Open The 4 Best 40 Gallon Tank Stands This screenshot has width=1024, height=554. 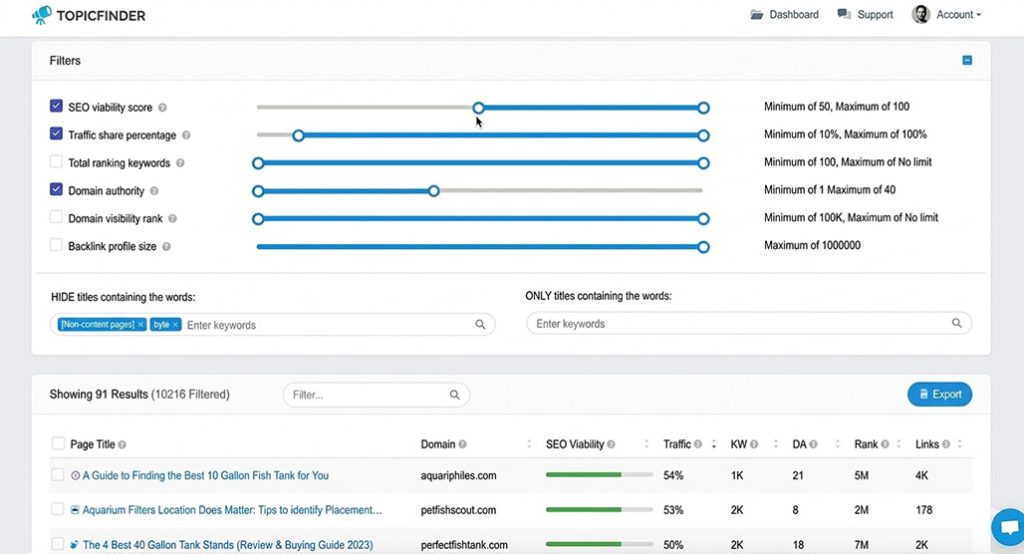point(228,544)
